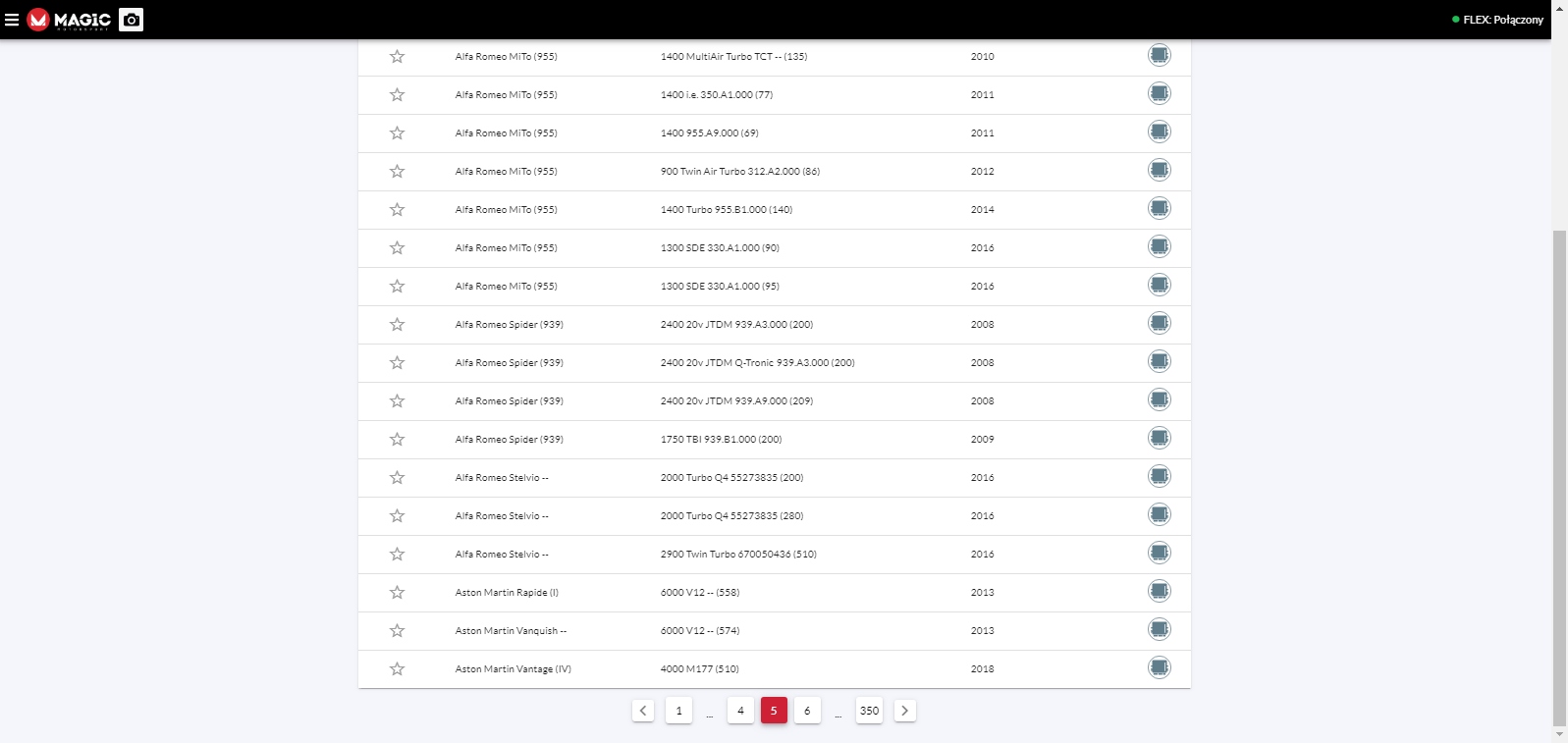Open ECU icon for MiTo 1400 955.A9.000 (69)
This screenshot has width=1568, height=743.
[1160, 132]
